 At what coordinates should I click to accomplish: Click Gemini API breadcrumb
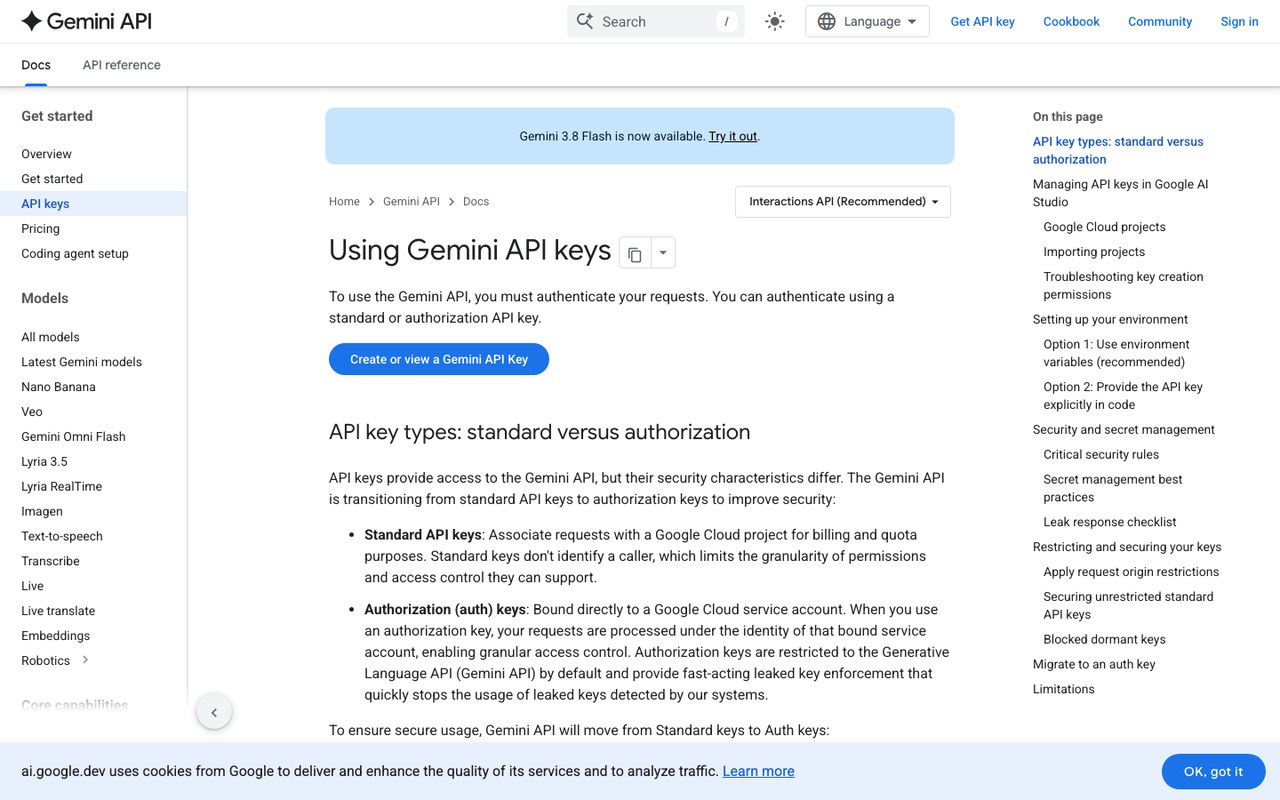(x=411, y=201)
